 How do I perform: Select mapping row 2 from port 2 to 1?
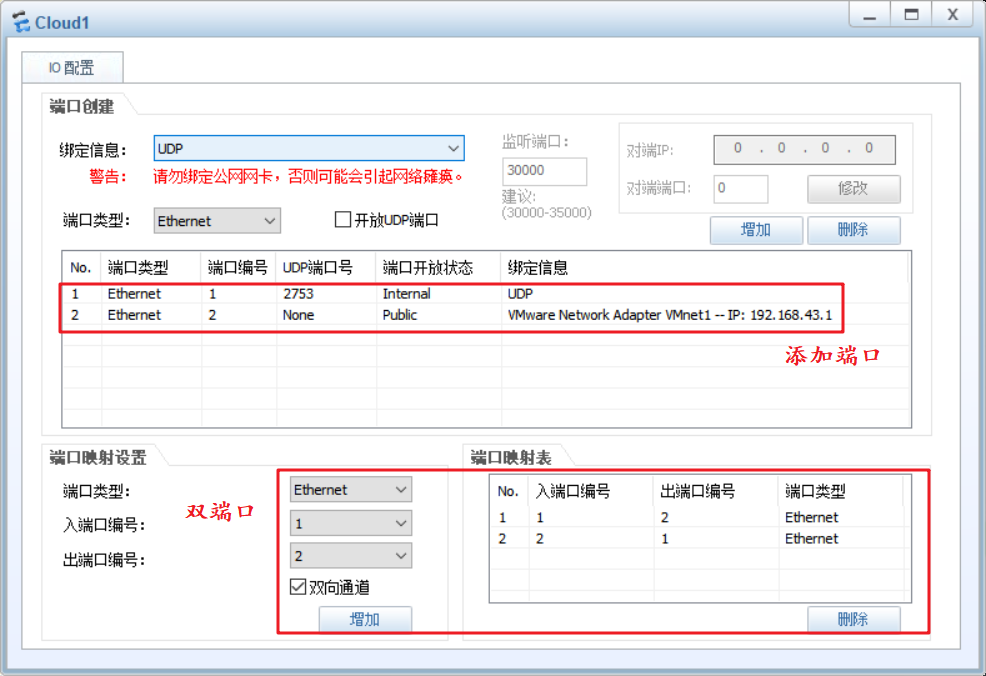pos(699,539)
